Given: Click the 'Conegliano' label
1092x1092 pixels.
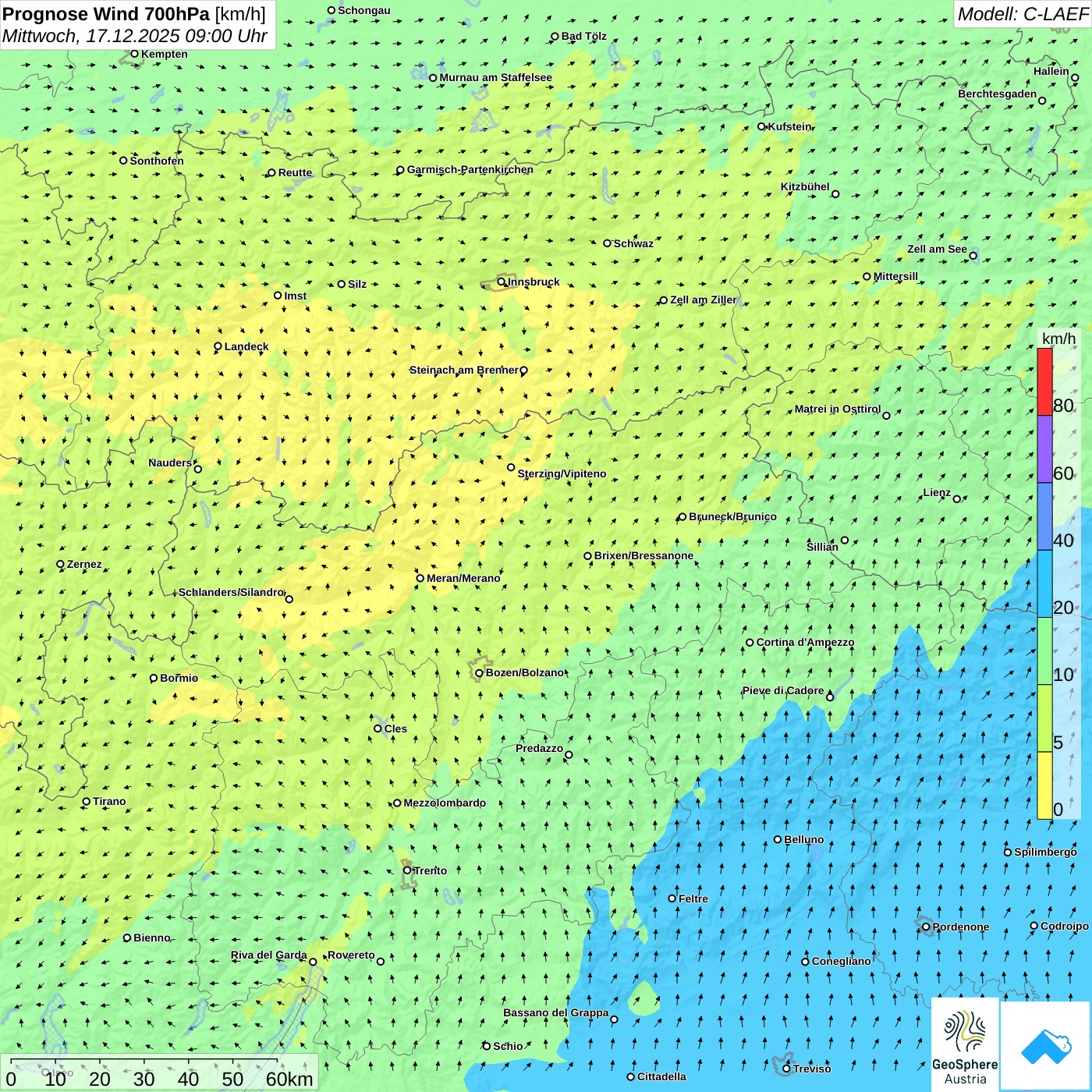Looking at the screenshot, I should pos(842,961).
